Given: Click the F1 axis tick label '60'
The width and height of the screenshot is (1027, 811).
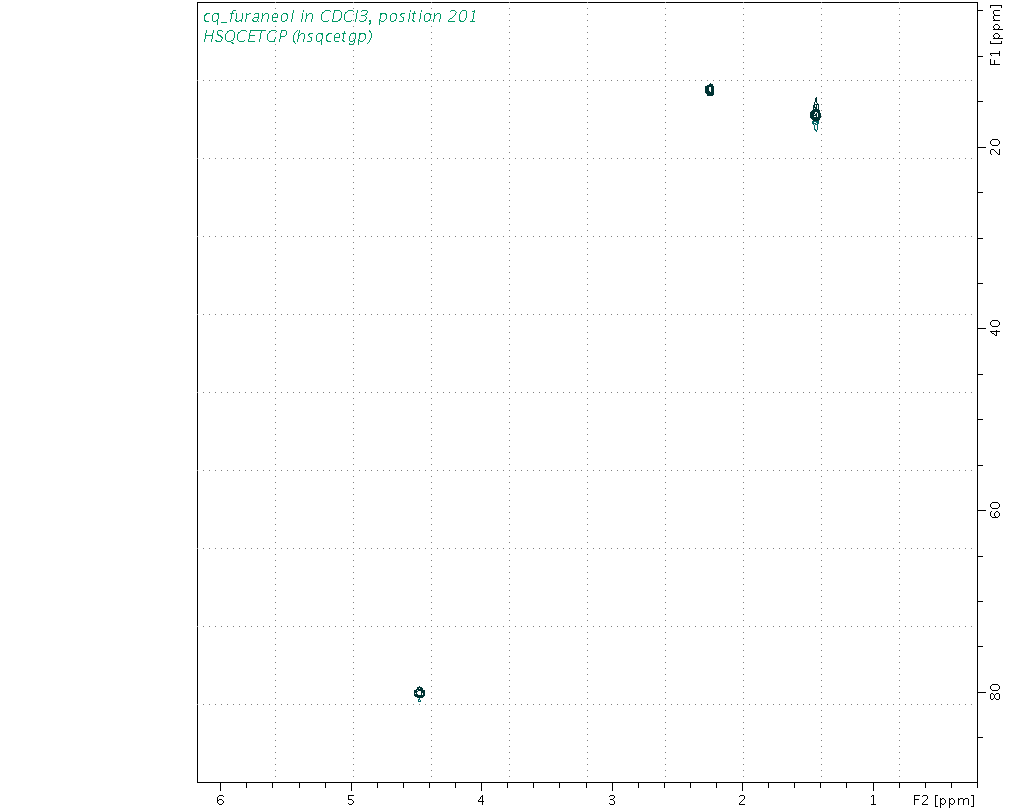Looking at the screenshot, I should (x=996, y=510).
